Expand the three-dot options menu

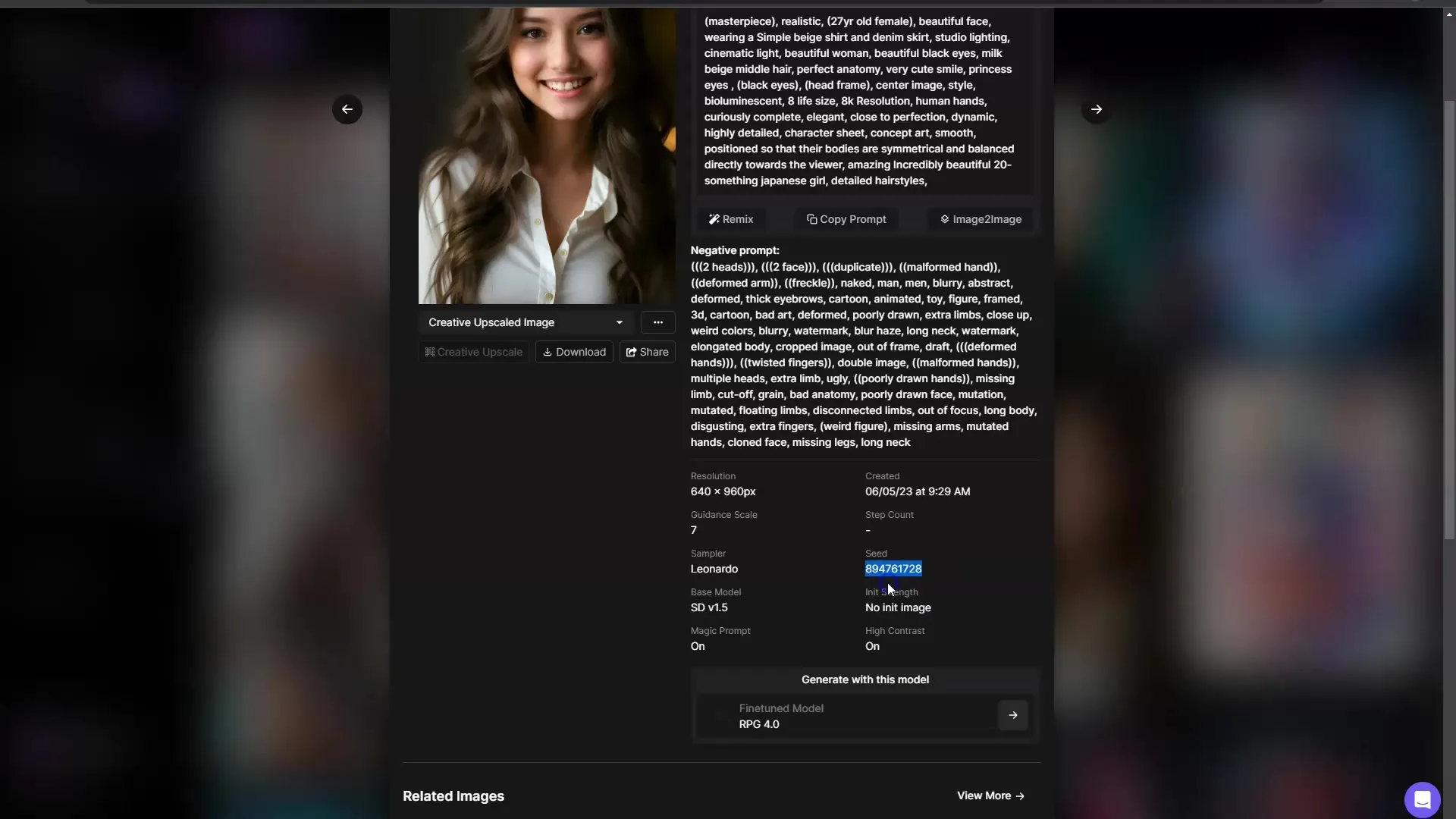657,322
